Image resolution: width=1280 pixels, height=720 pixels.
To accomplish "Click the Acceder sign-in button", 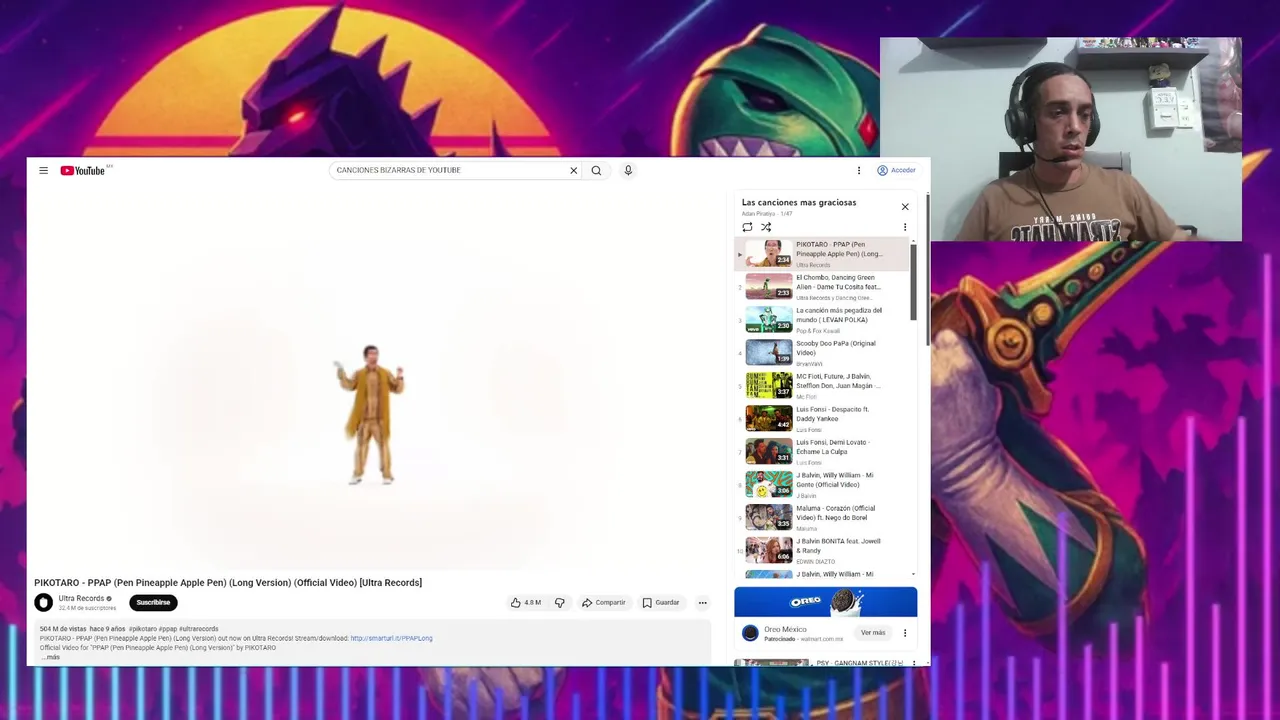I will tap(896, 171).
